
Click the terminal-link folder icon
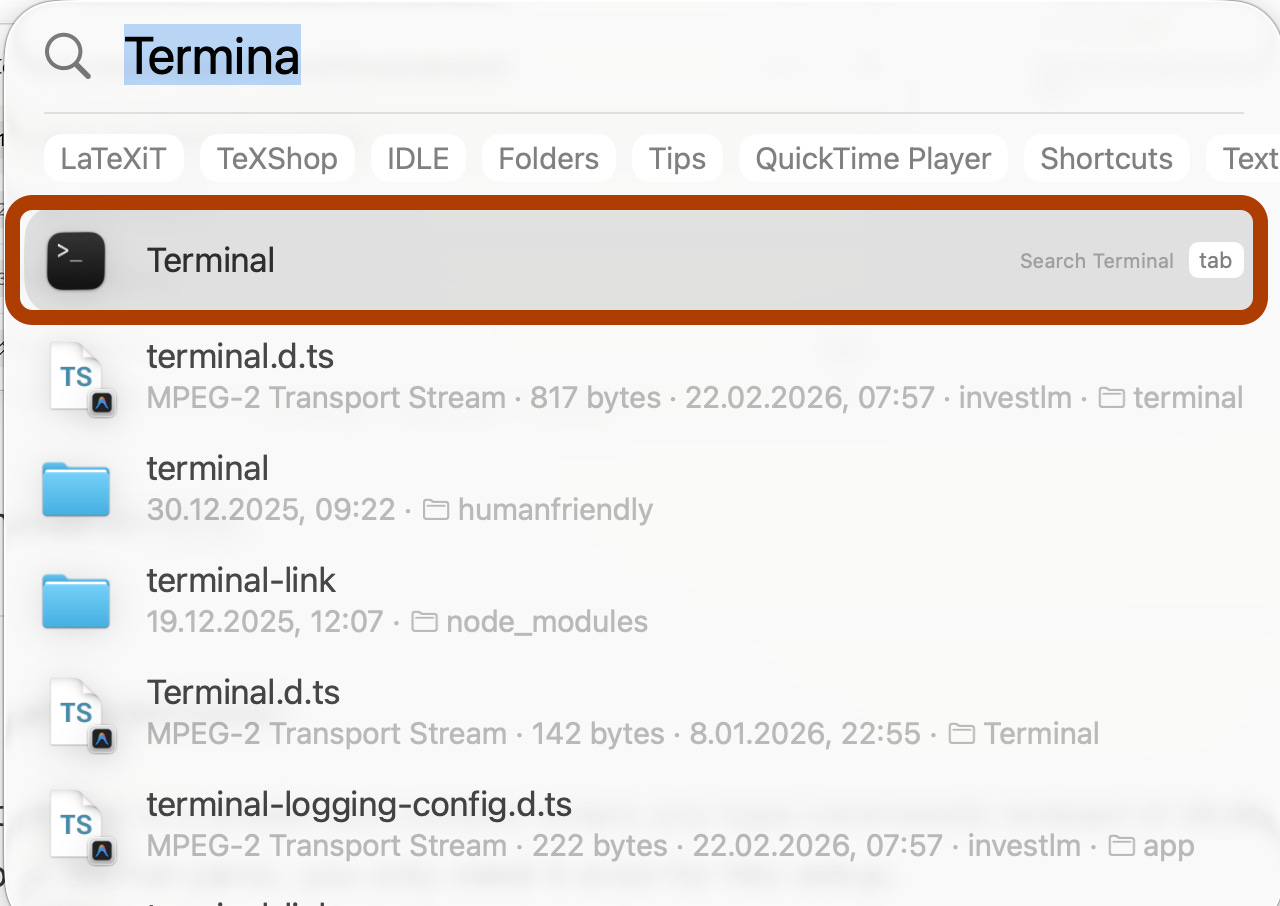76,601
